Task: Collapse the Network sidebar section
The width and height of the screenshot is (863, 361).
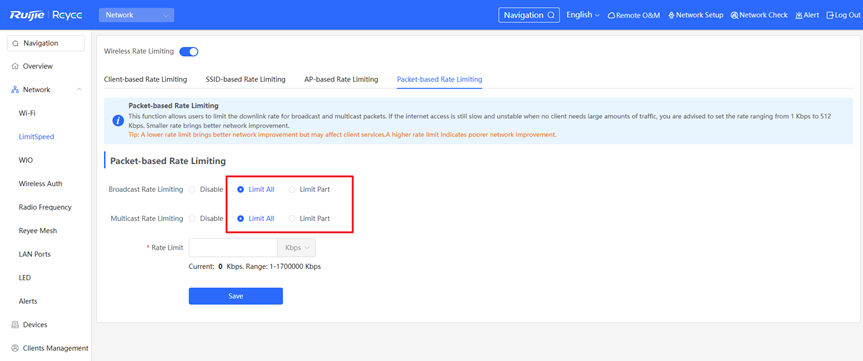Action: (x=79, y=90)
